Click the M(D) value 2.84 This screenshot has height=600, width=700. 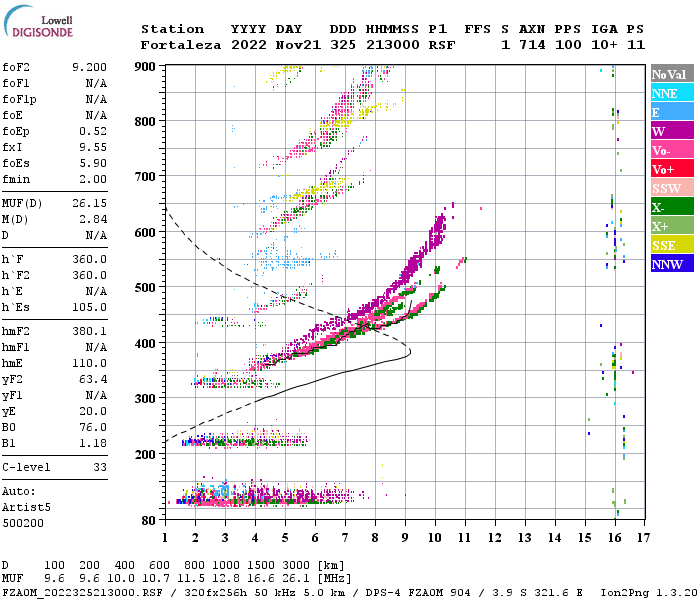click(x=93, y=220)
